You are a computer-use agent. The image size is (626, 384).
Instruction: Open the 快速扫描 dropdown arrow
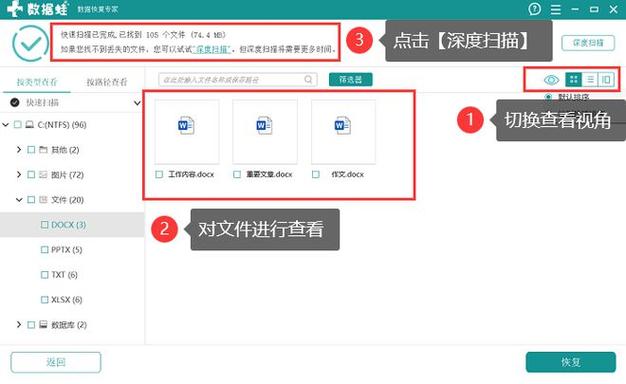tap(137, 103)
